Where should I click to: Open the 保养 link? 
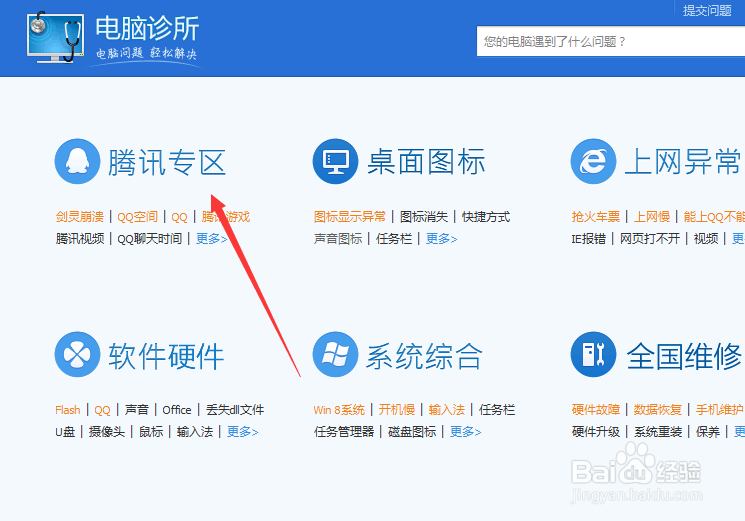tap(708, 432)
